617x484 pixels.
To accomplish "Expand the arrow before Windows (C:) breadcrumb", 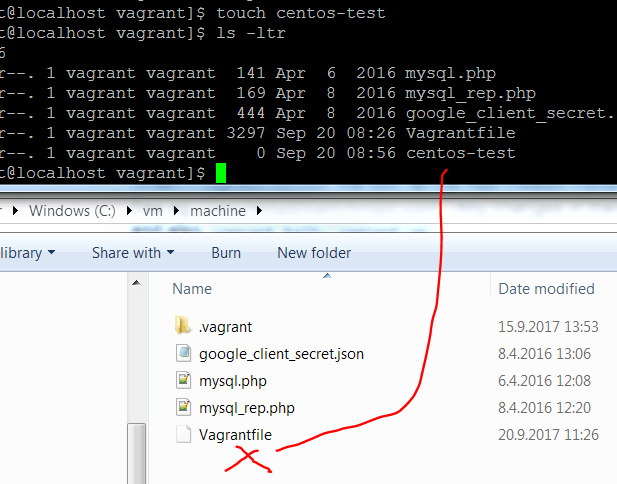I will tap(15, 211).
